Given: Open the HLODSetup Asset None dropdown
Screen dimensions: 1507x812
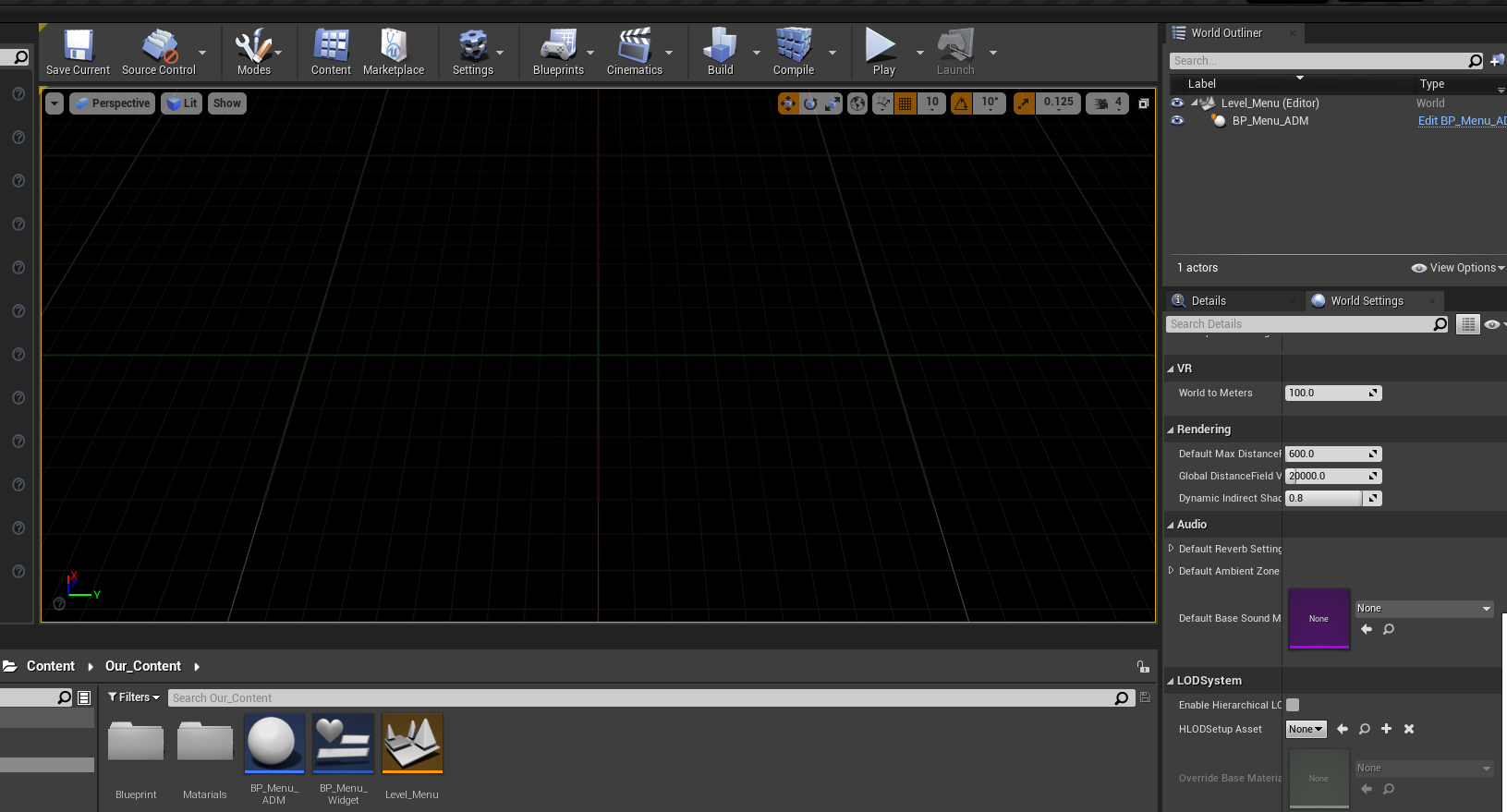Looking at the screenshot, I should [1306, 729].
